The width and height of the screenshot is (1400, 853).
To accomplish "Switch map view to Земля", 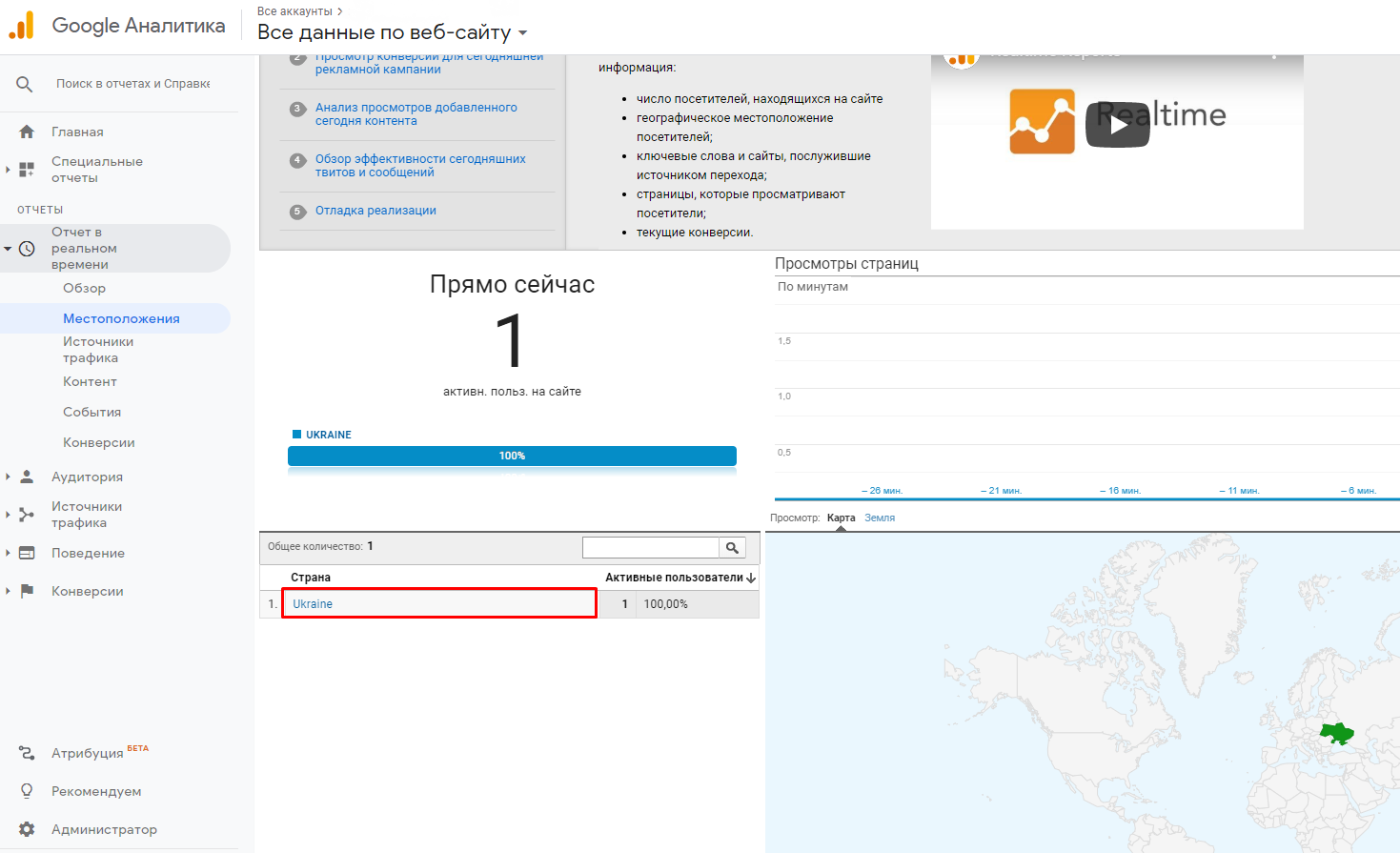I will click(x=879, y=517).
